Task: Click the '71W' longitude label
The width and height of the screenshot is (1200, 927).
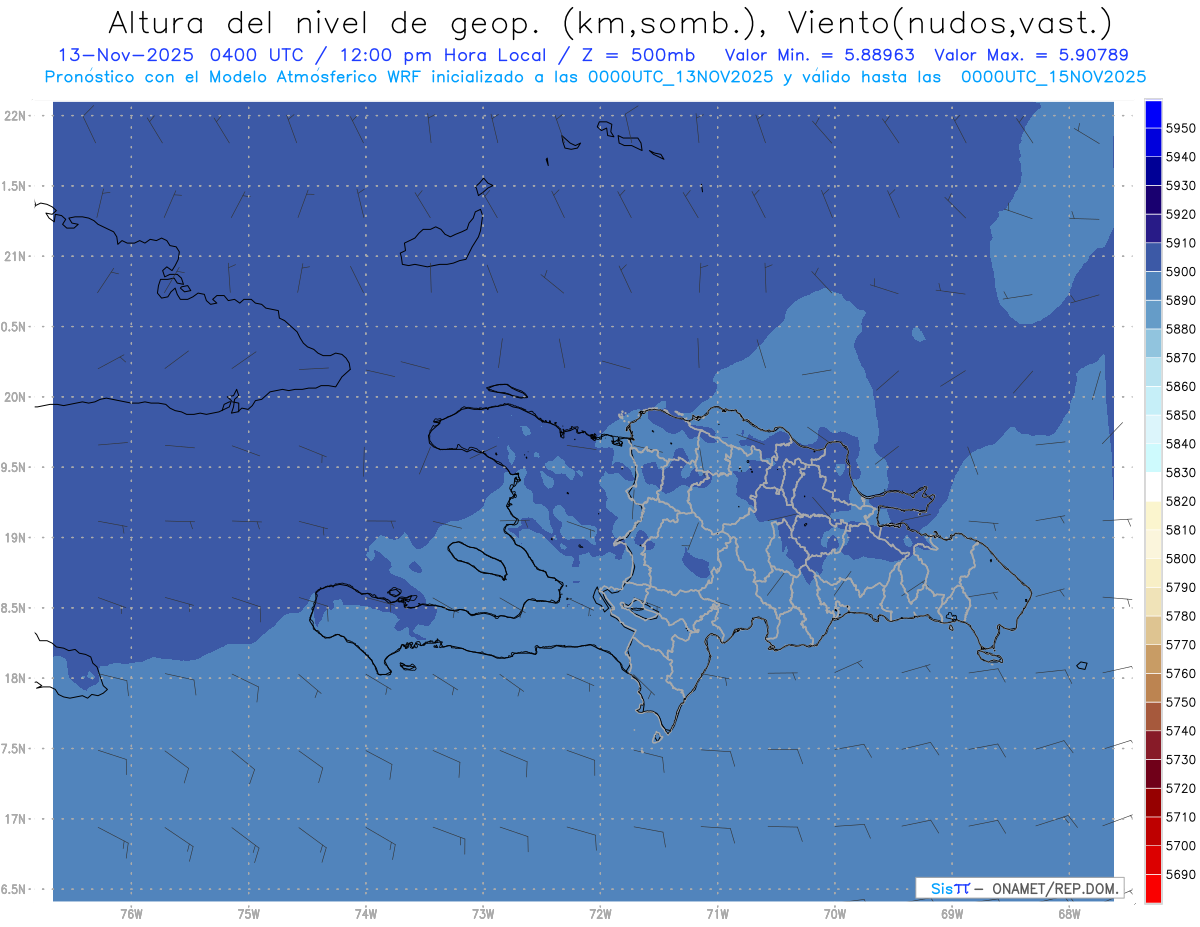Action: 717,914
